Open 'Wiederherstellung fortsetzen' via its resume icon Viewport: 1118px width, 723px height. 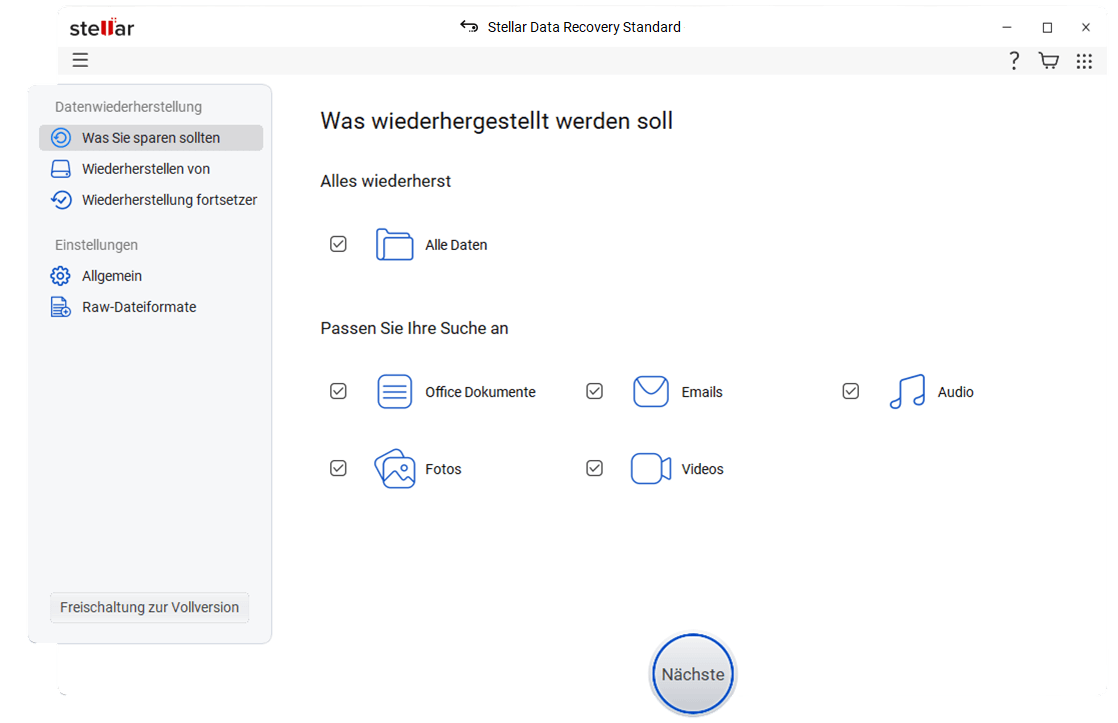[x=61, y=199]
